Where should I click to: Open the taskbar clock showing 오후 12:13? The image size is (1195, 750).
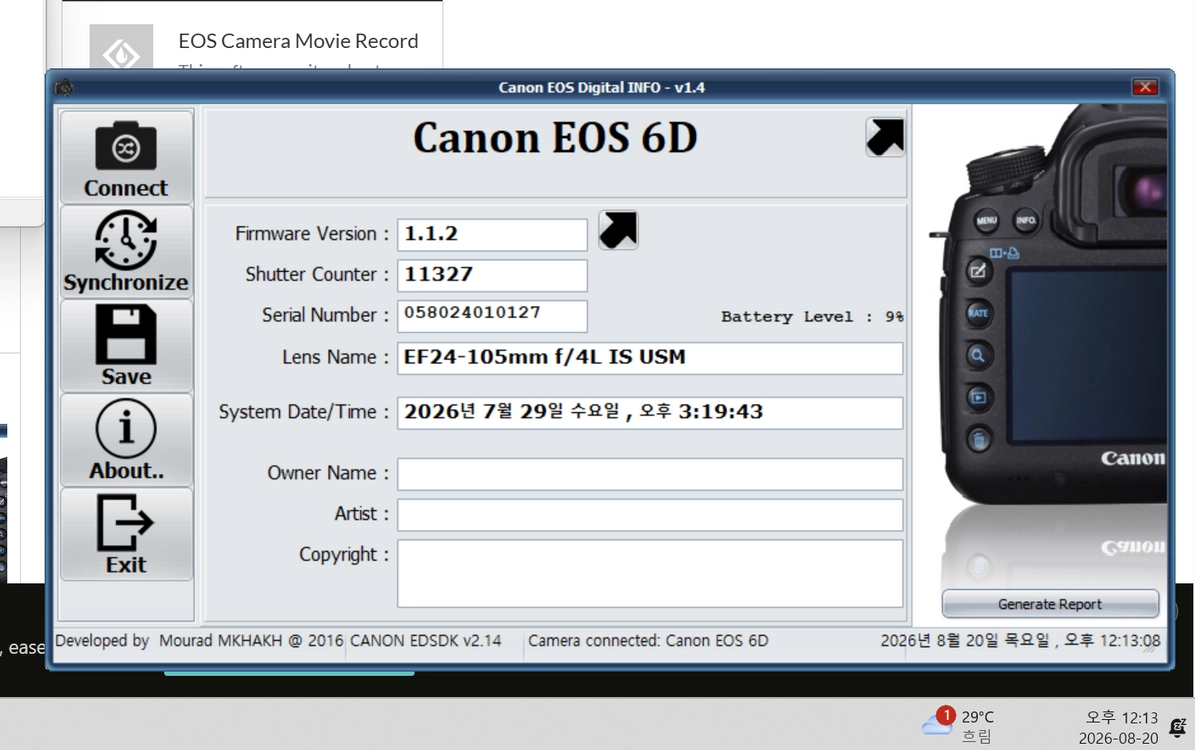click(1118, 727)
